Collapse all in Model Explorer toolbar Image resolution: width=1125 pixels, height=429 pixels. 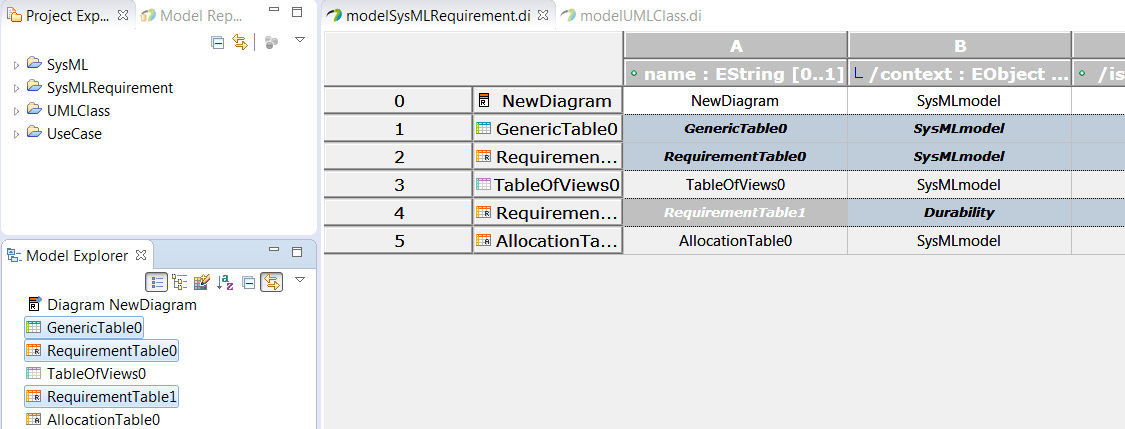[248, 283]
